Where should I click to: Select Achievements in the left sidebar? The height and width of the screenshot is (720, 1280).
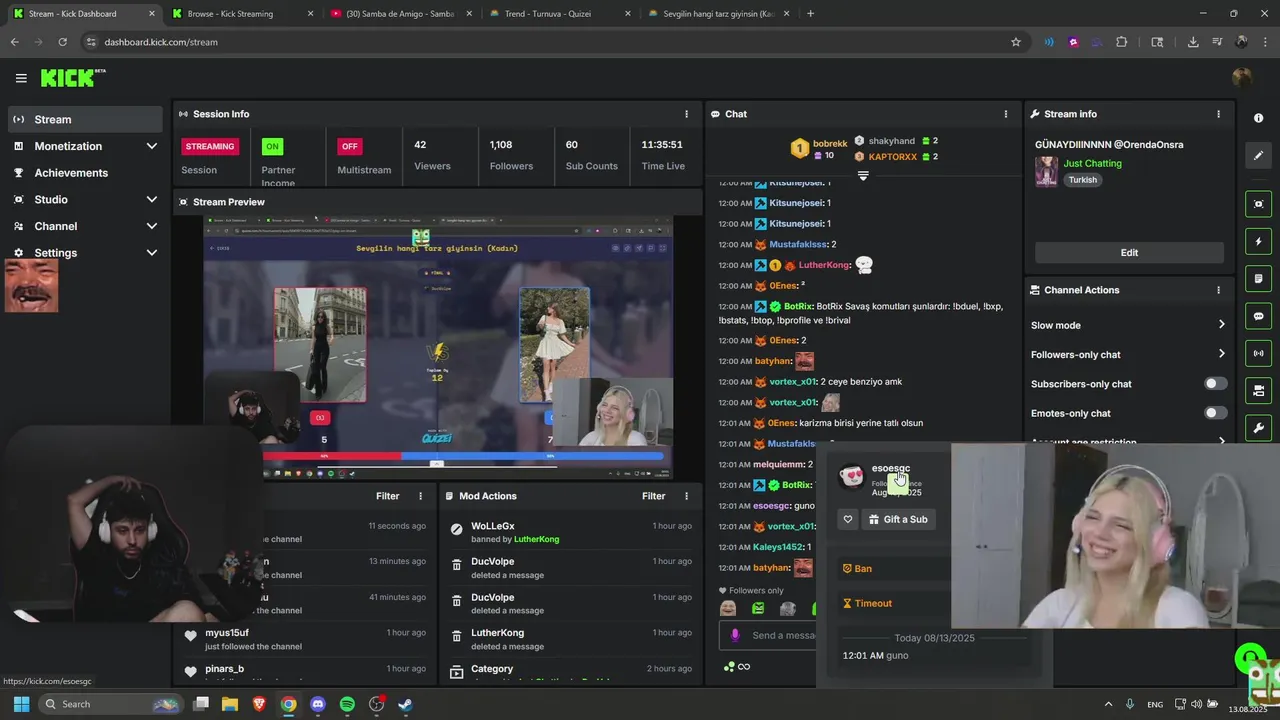click(x=85, y=173)
